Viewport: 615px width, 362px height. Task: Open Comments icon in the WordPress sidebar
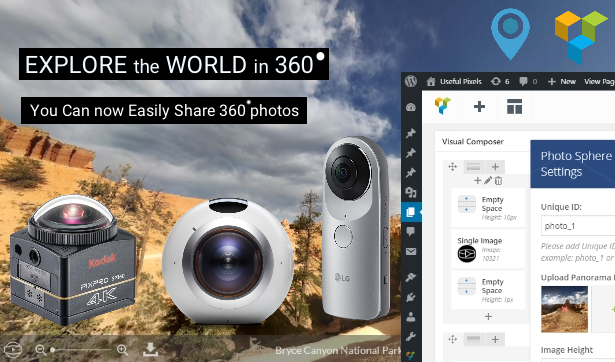[x=411, y=231]
